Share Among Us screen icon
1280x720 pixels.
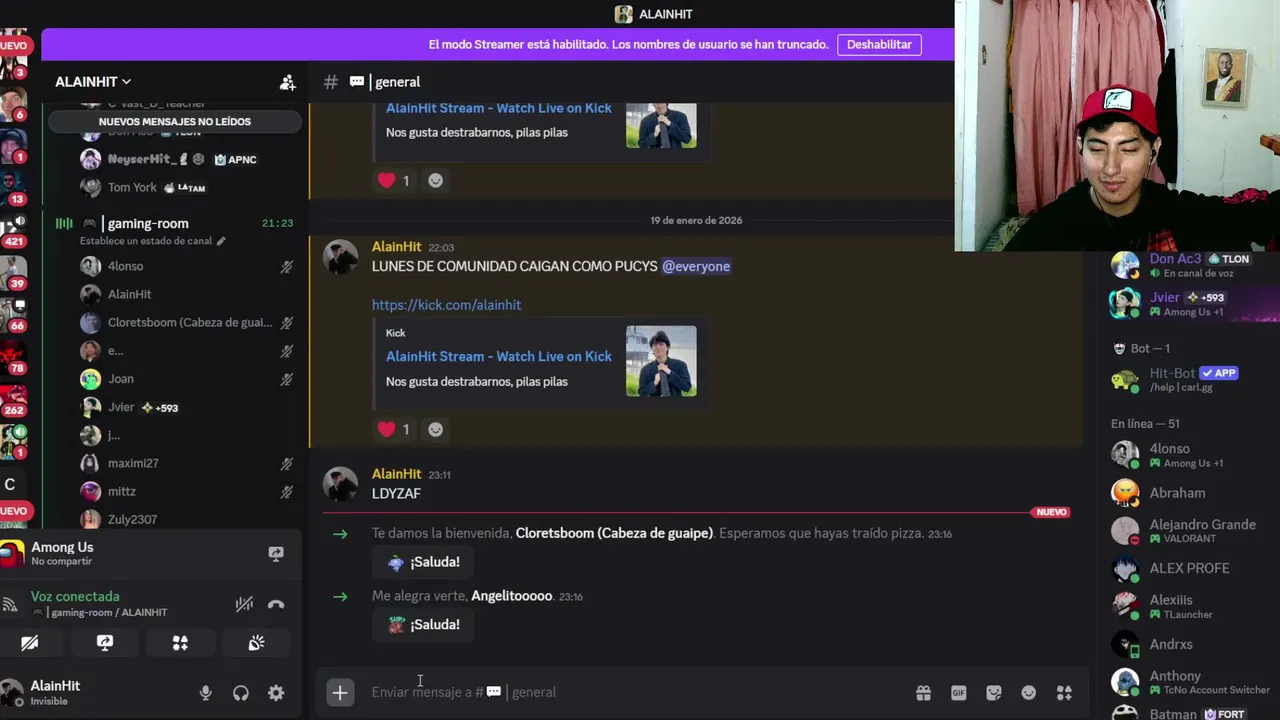(x=276, y=554)
